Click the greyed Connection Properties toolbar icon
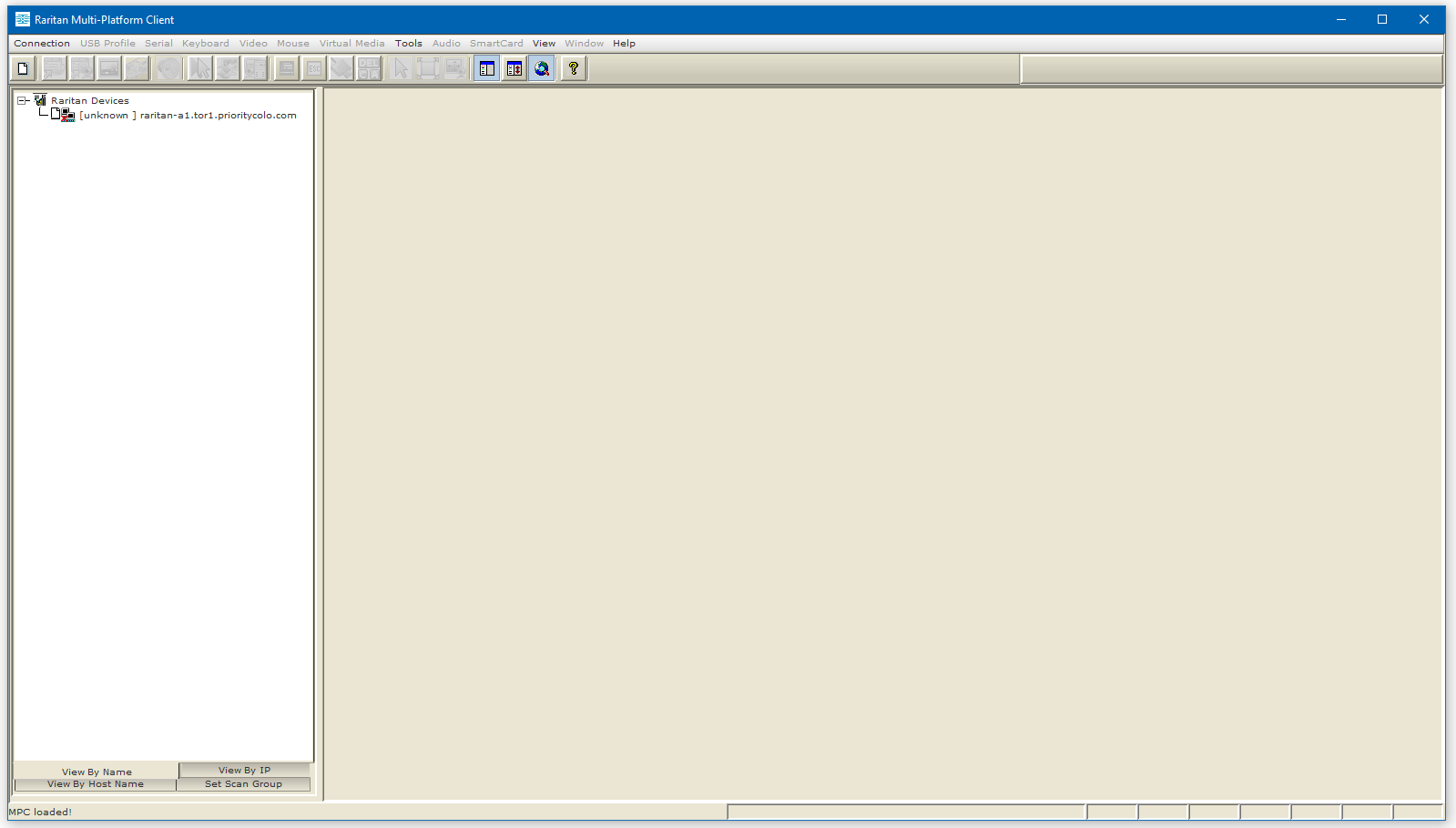This screenshot has width=1456, height=828. tap(55, 68)
